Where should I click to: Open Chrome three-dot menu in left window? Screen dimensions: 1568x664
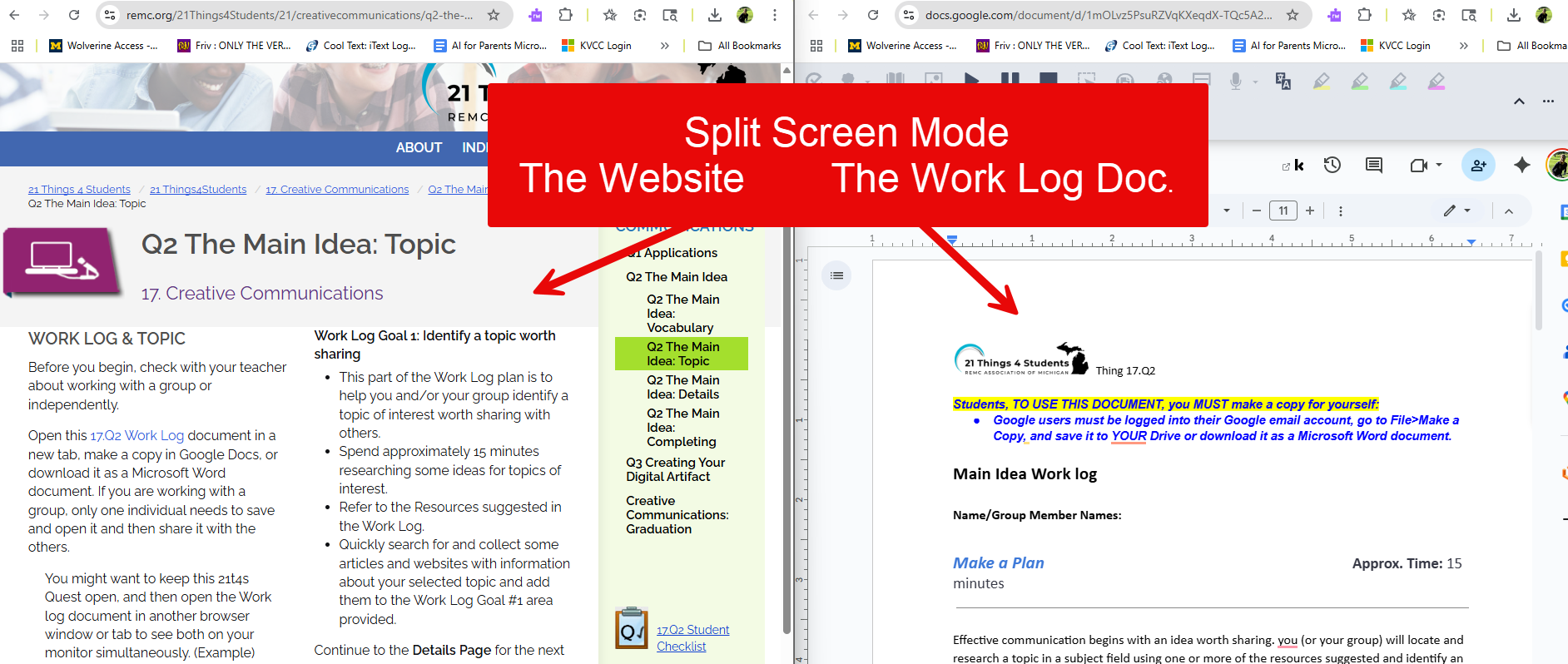point(775,15)
